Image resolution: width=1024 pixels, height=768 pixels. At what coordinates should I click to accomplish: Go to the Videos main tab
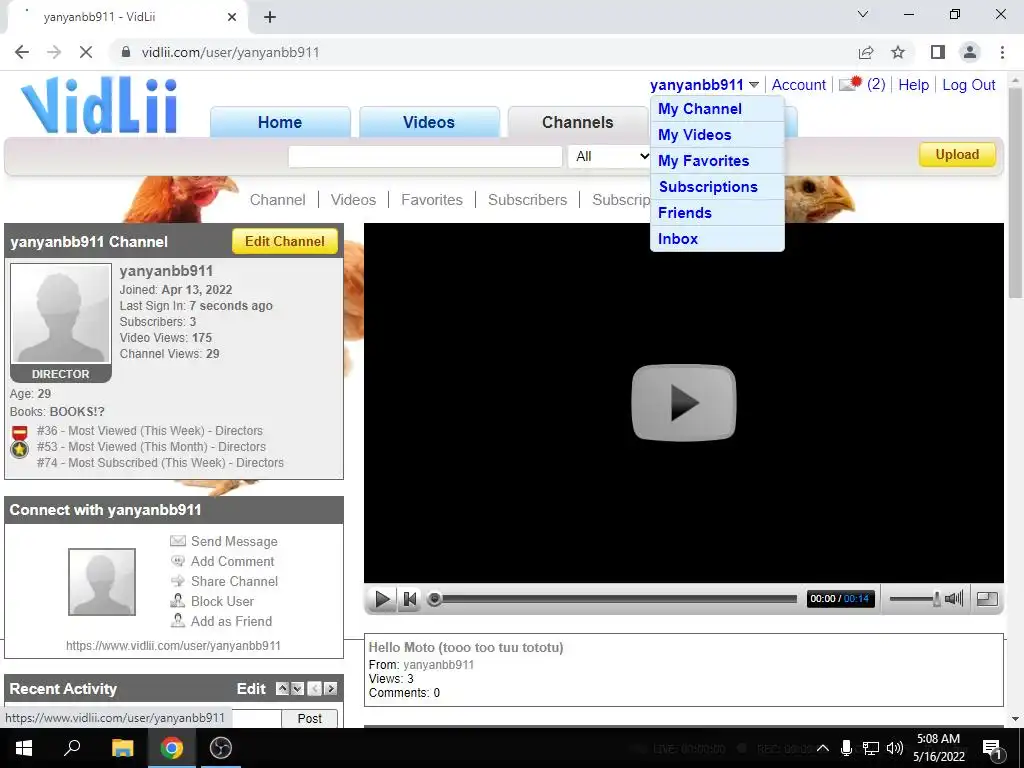[429, 122]
